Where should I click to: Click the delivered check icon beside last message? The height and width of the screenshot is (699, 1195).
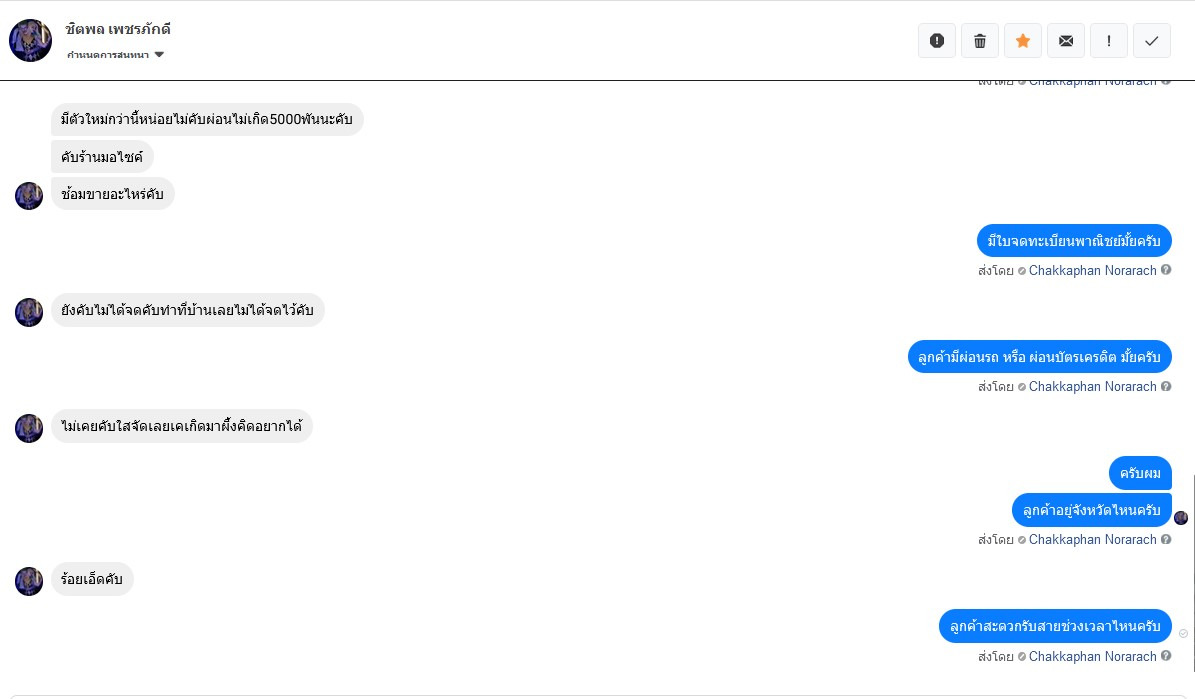pos(1183,633)
